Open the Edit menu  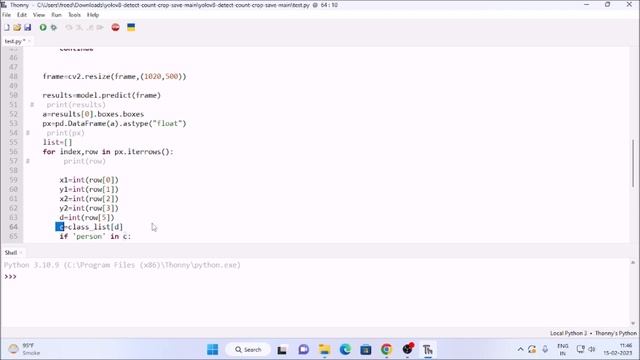[x=22, y=15]
